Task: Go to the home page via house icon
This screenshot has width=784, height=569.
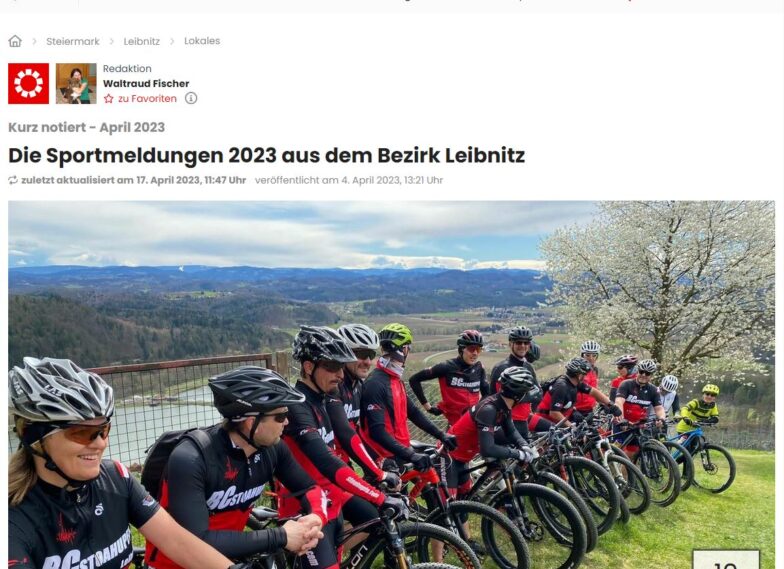Action: point(15,41)
